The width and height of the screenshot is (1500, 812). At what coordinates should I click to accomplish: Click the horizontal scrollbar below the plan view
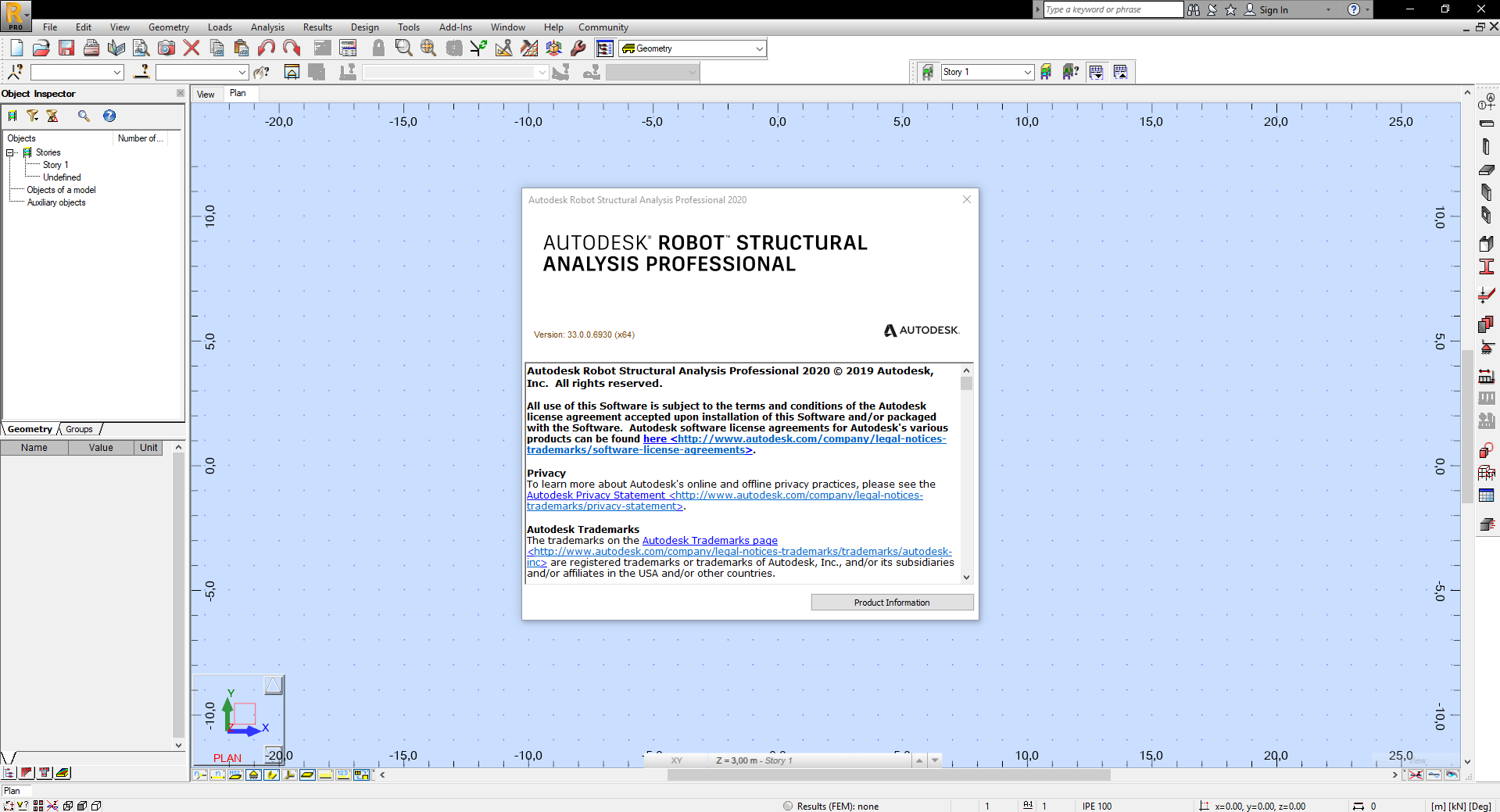pyautogui.click(x=889, y=774)
